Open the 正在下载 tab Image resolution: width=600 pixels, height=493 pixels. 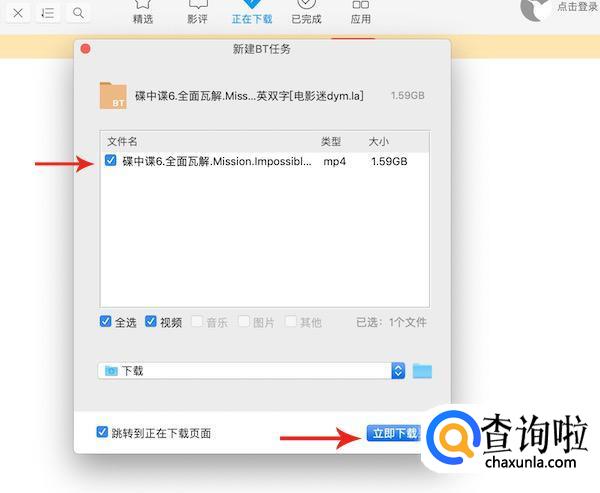click(x=252, y=12)
